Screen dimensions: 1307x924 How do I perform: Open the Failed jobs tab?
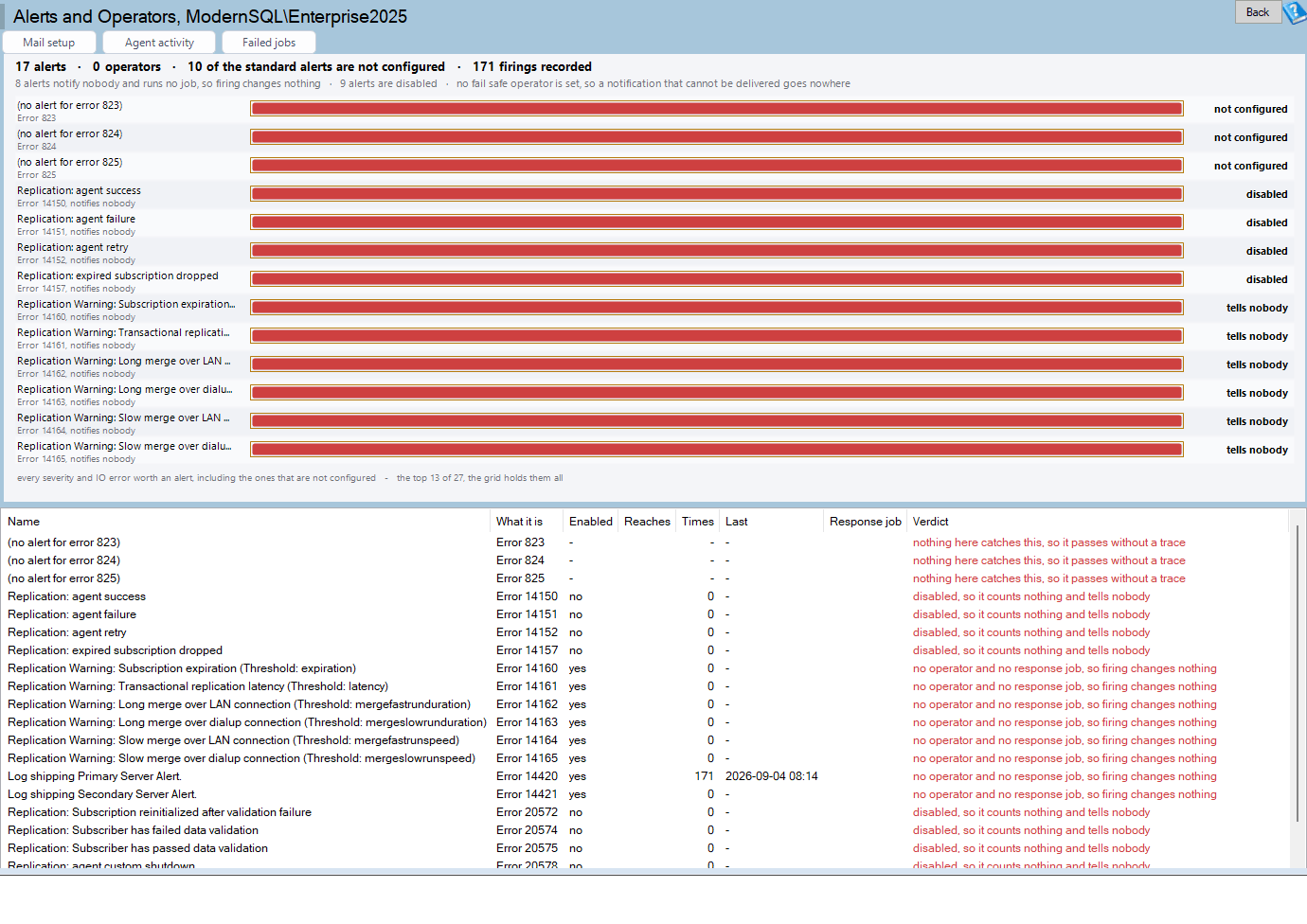(x=269, y=43)
